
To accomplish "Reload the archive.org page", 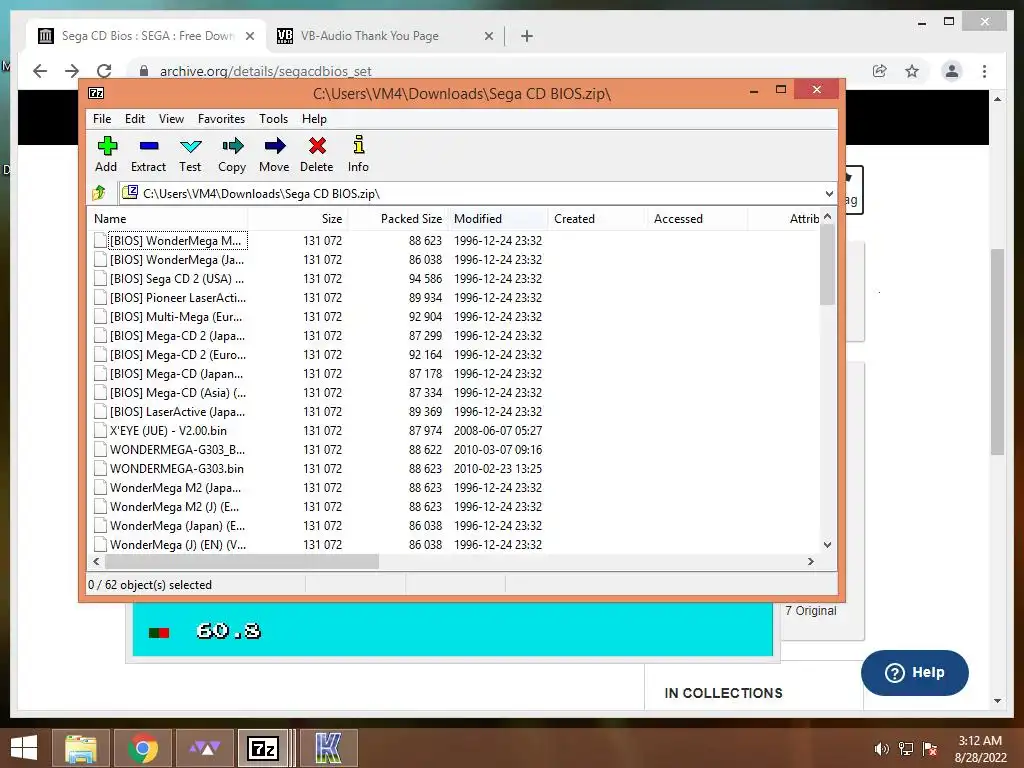I will (104, 71).
